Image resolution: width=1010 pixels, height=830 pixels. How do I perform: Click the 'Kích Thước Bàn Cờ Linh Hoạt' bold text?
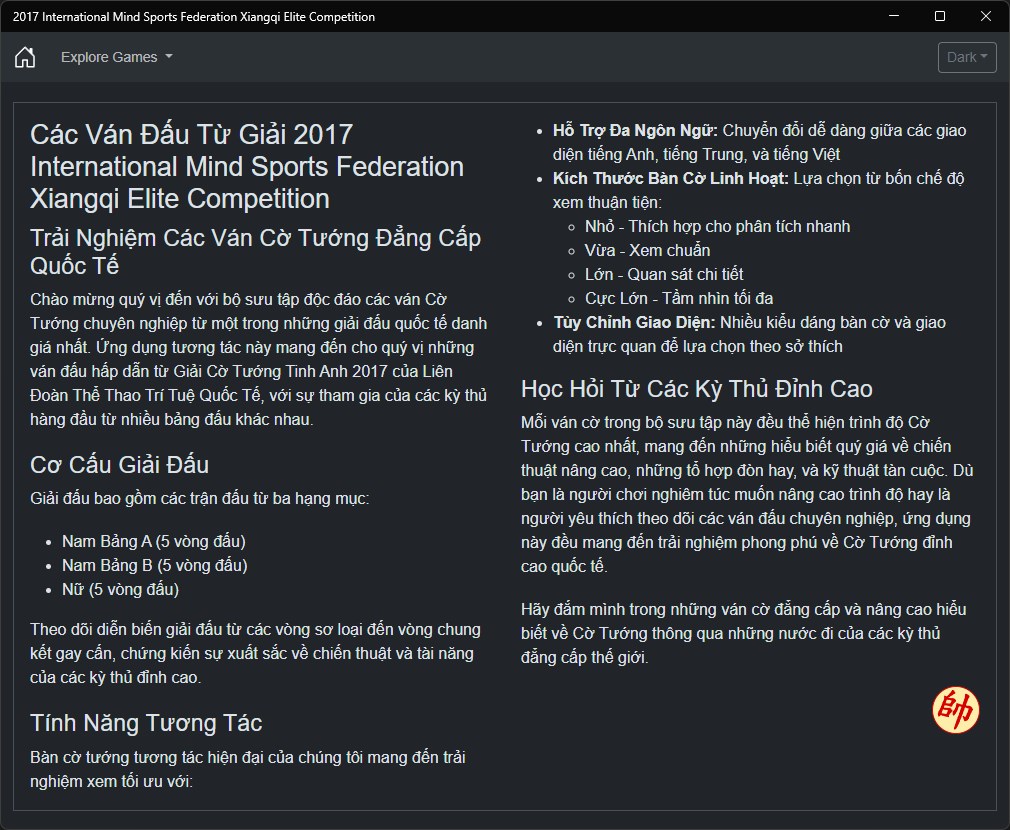671,178
